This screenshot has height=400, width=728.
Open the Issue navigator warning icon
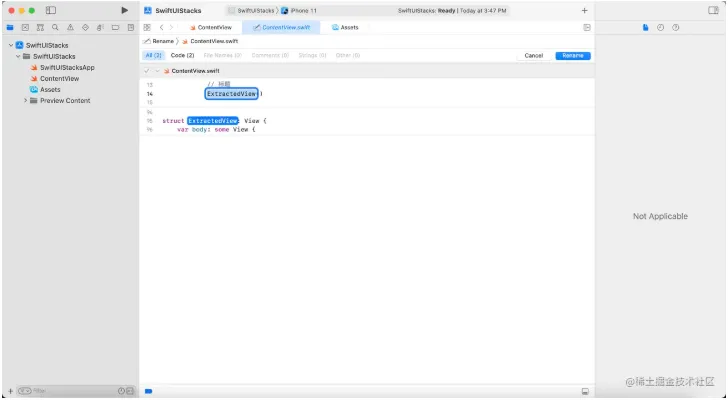70,28
